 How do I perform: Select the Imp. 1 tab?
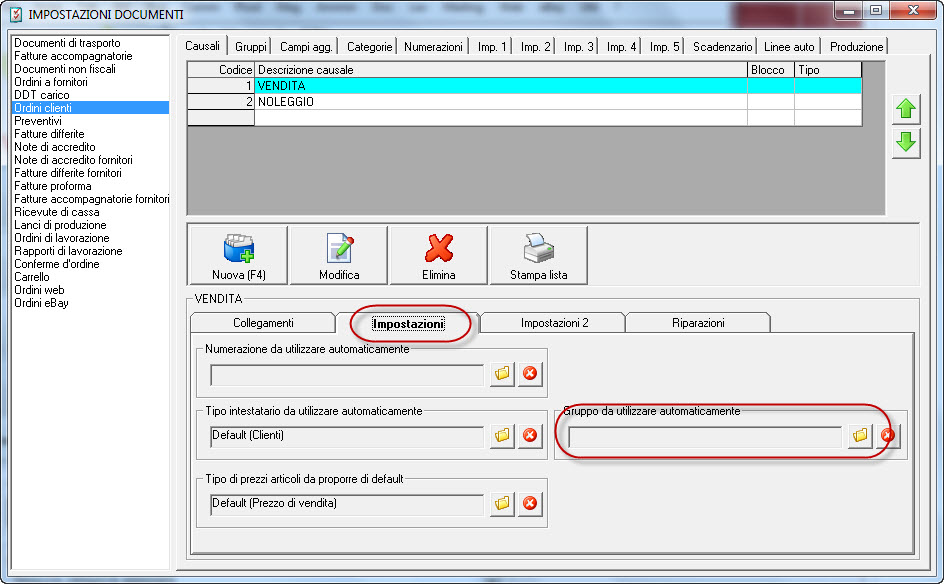(492, 47)
